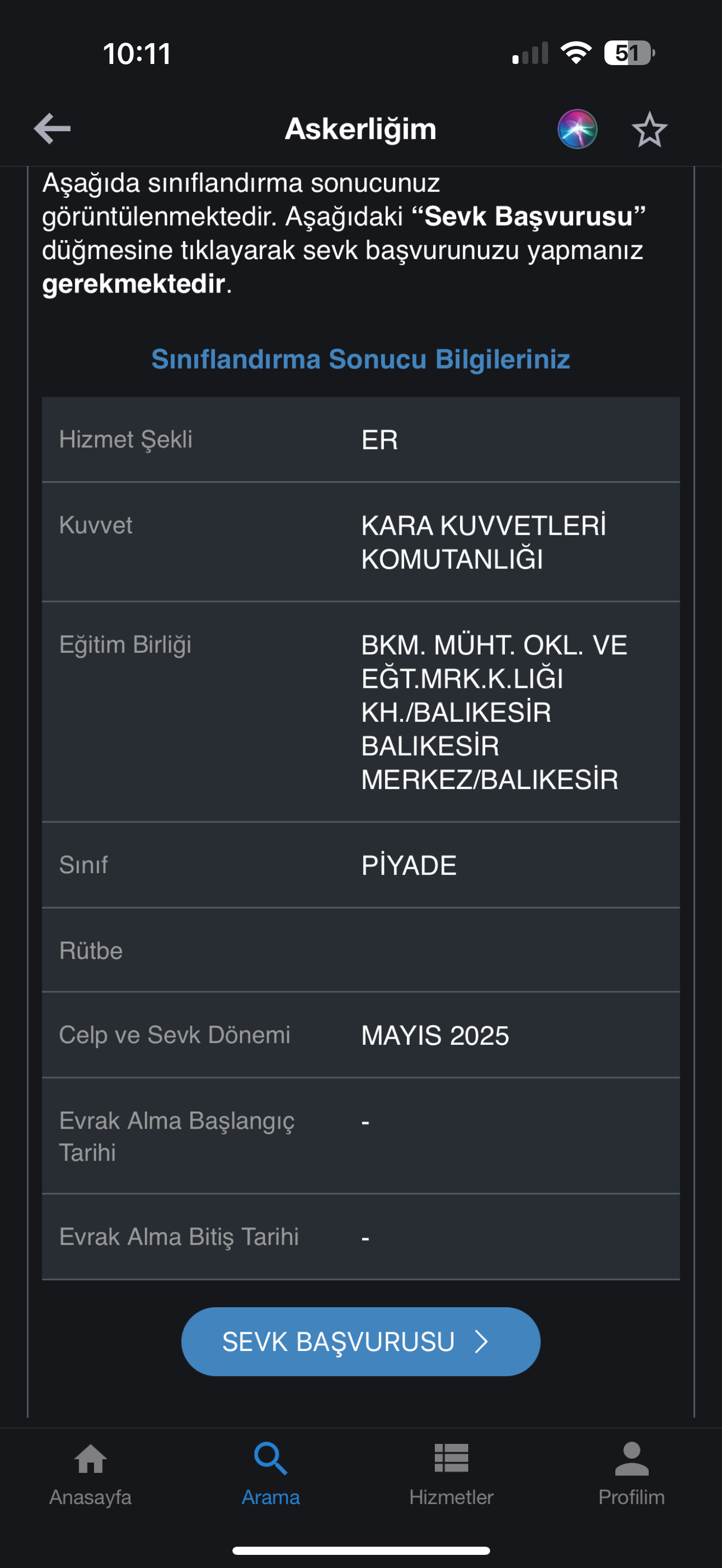Tap the Eğitim Birliği row value
Image resolution: width=722 pixels, height=1568 pixels.
493,712
